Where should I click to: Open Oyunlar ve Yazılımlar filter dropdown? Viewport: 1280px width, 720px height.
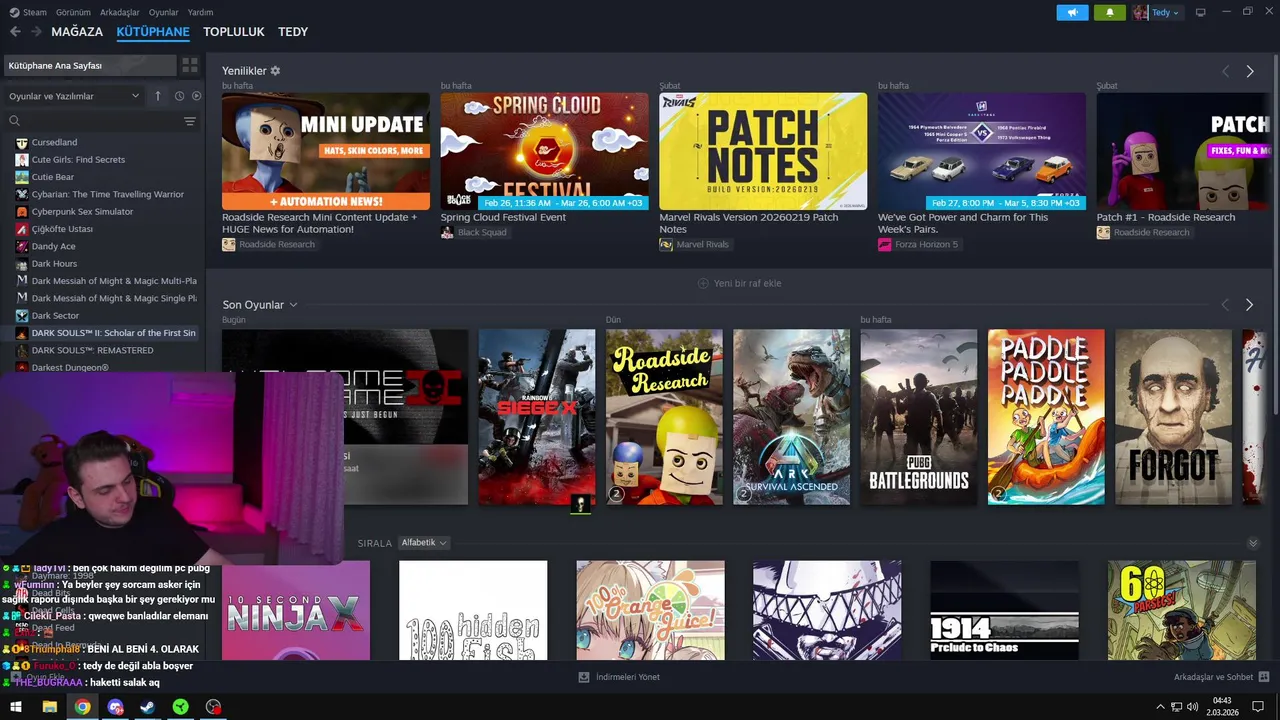coord(74,96)
